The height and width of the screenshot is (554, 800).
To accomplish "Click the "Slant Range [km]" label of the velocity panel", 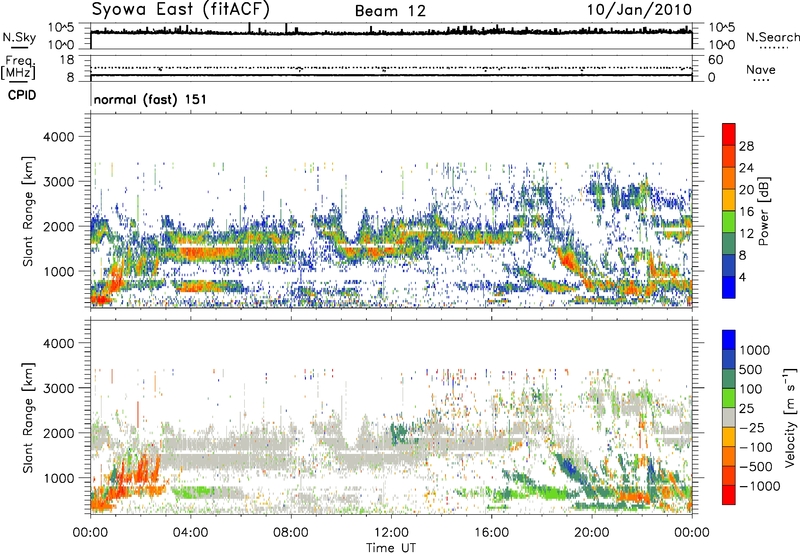I will coord(28,417).
